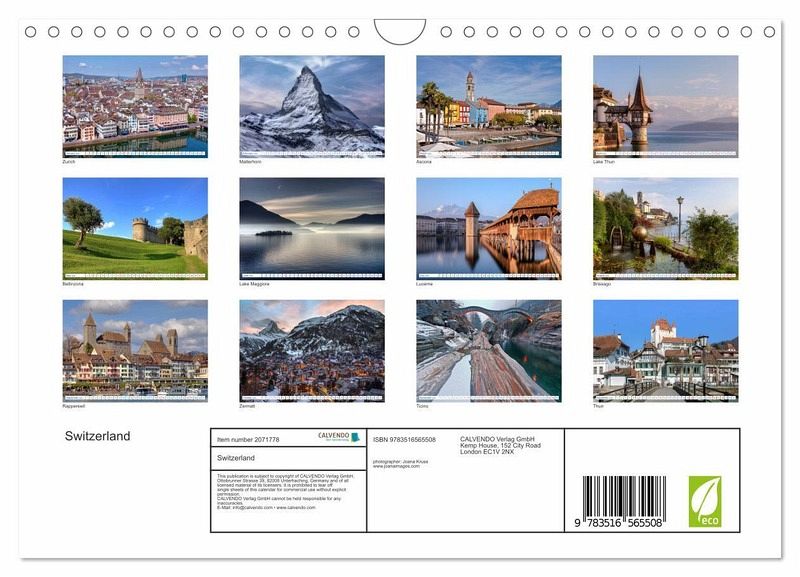
Task: Click the semicircular hanger cutout at top
Action: (400, 31)
